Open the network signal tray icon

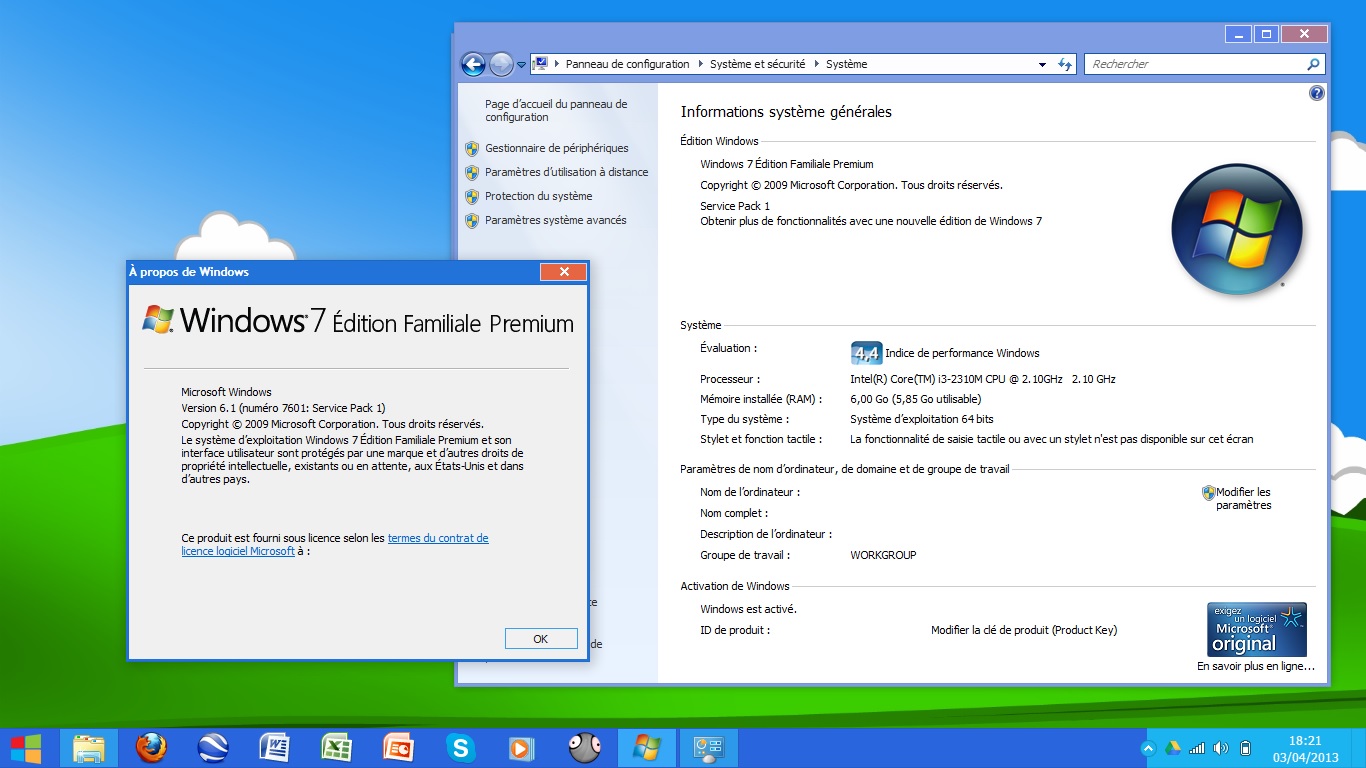click(1196, 748)
